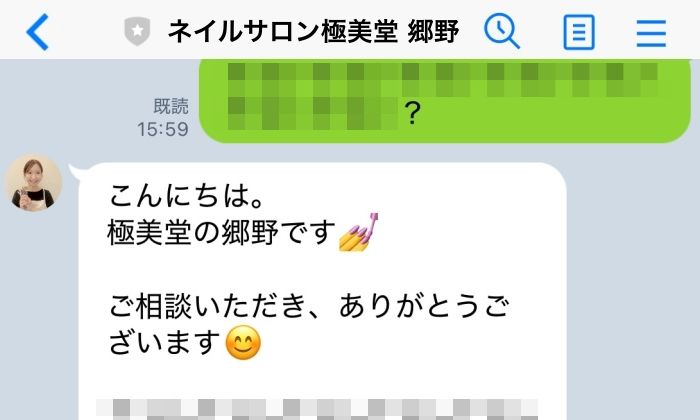Image resolution: width=700 pixels, height=420 pixels.
Task: Open chat search with the clock magnifier icon
Action: pyautogui.click(x=501, y=31)
